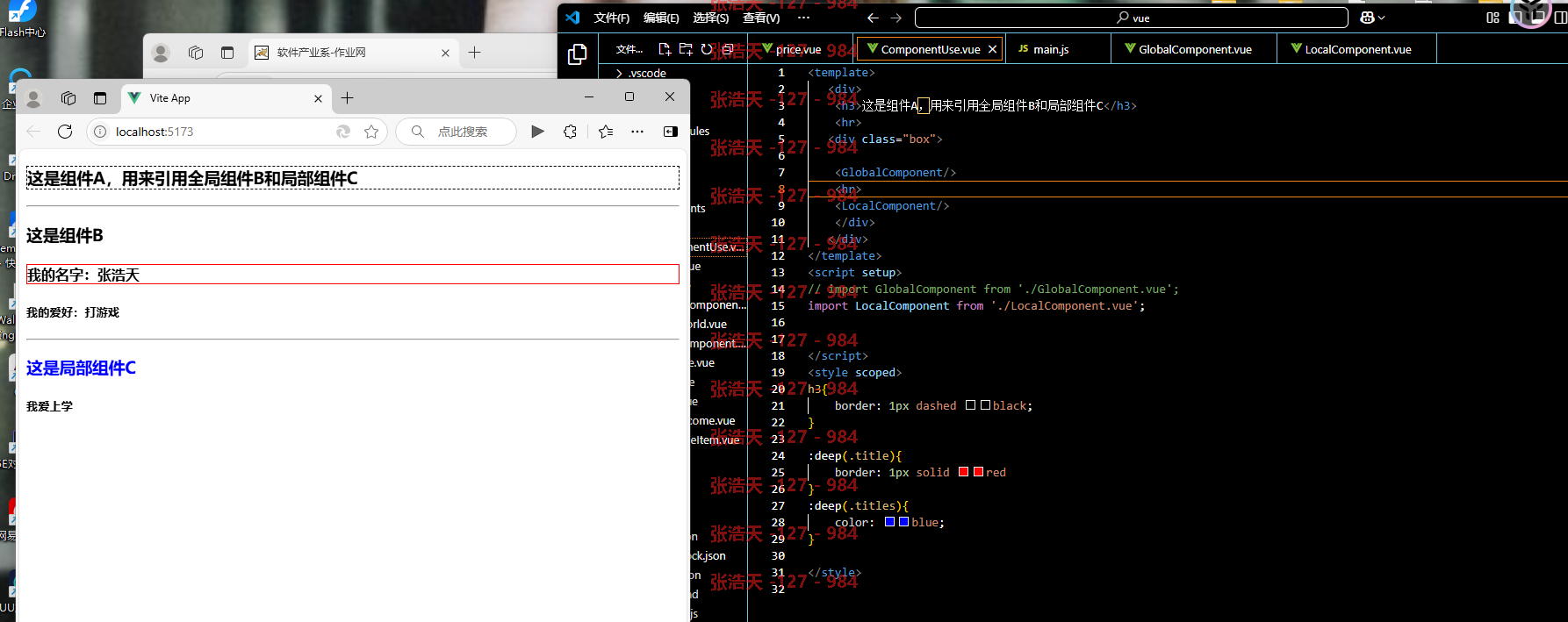
Task: Click the VS Code command center search box
Action: click(x=1132, y=18)
